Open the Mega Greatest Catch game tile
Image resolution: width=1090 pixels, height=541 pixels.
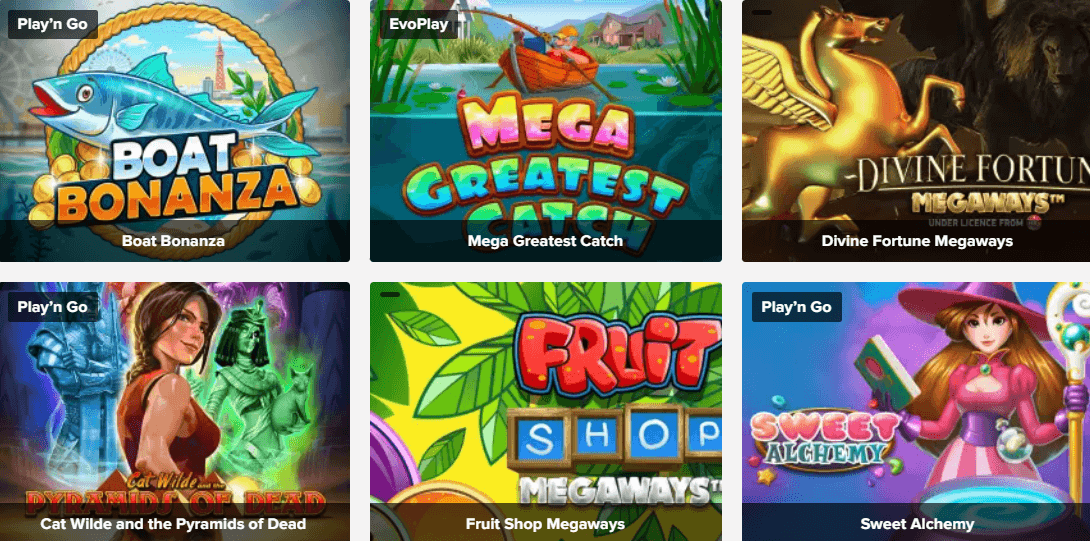pos(546,131)
